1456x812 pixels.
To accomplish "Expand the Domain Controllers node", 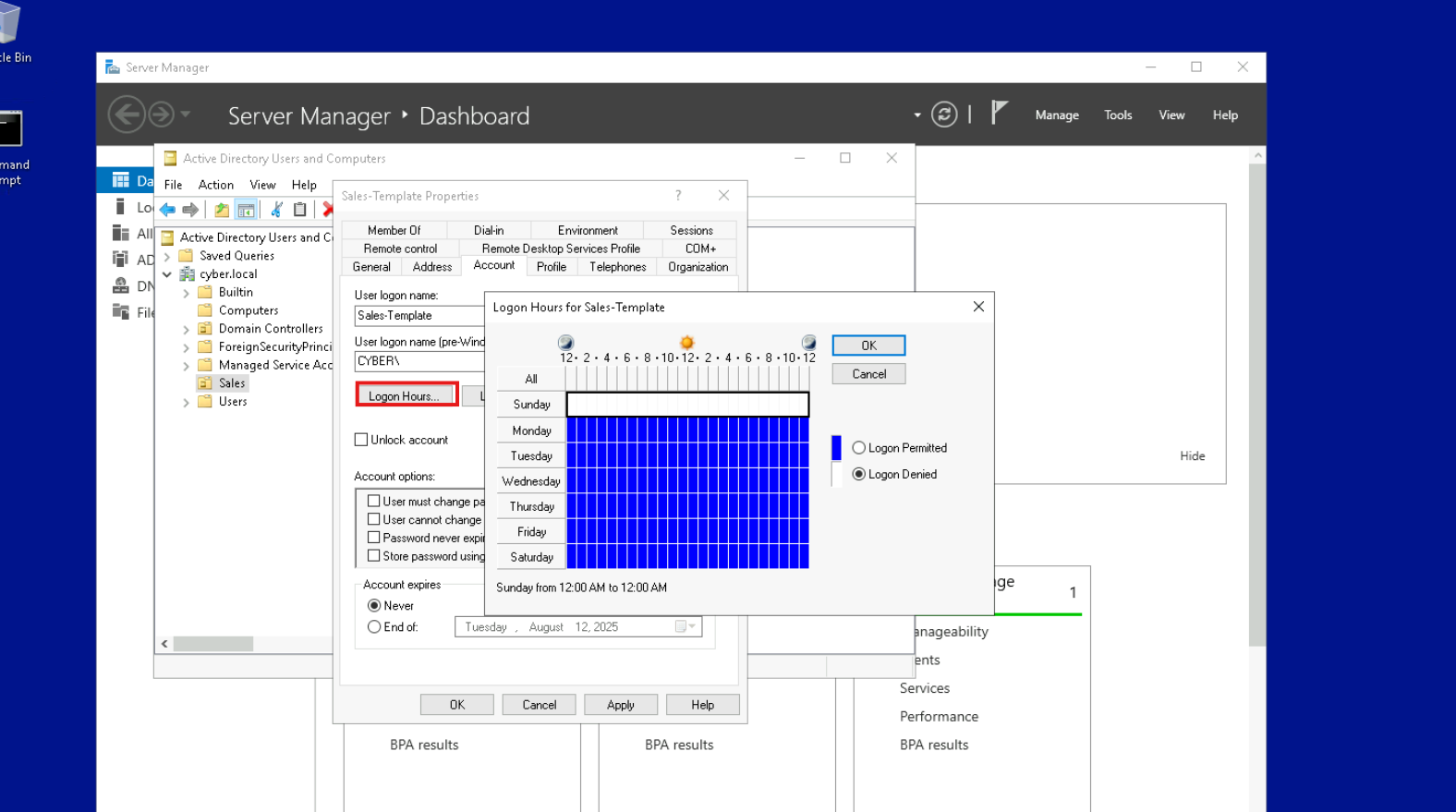I will pyautogui.click(x=186, y=330).
